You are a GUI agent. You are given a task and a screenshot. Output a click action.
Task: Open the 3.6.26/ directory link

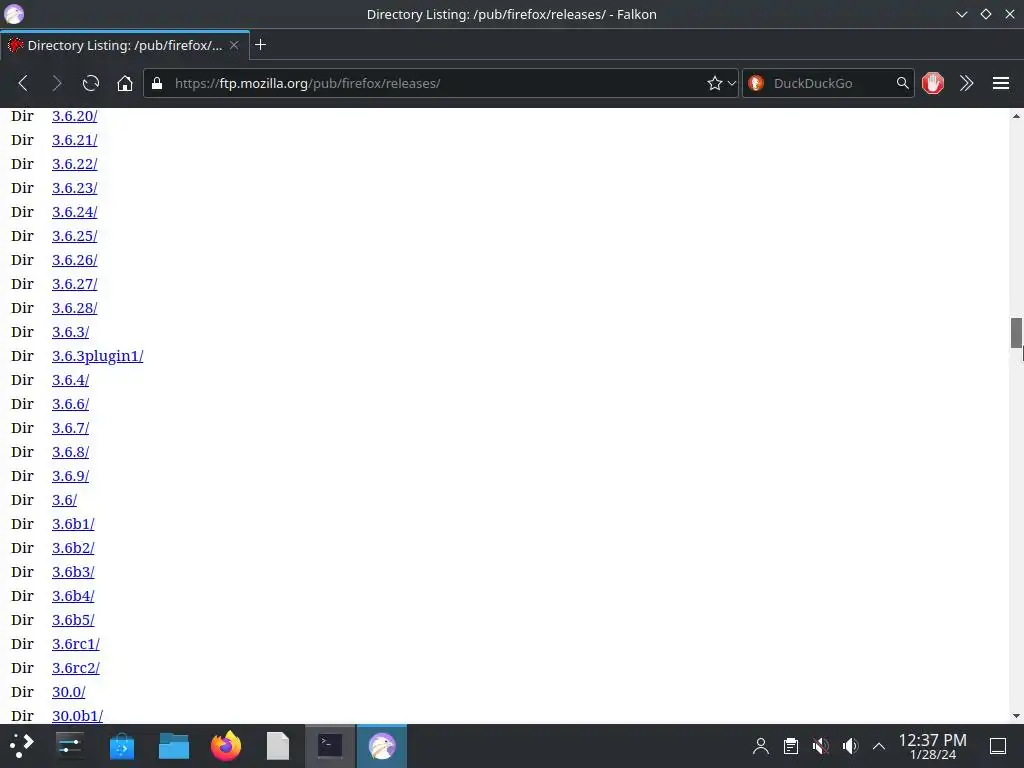pos(74,260)
